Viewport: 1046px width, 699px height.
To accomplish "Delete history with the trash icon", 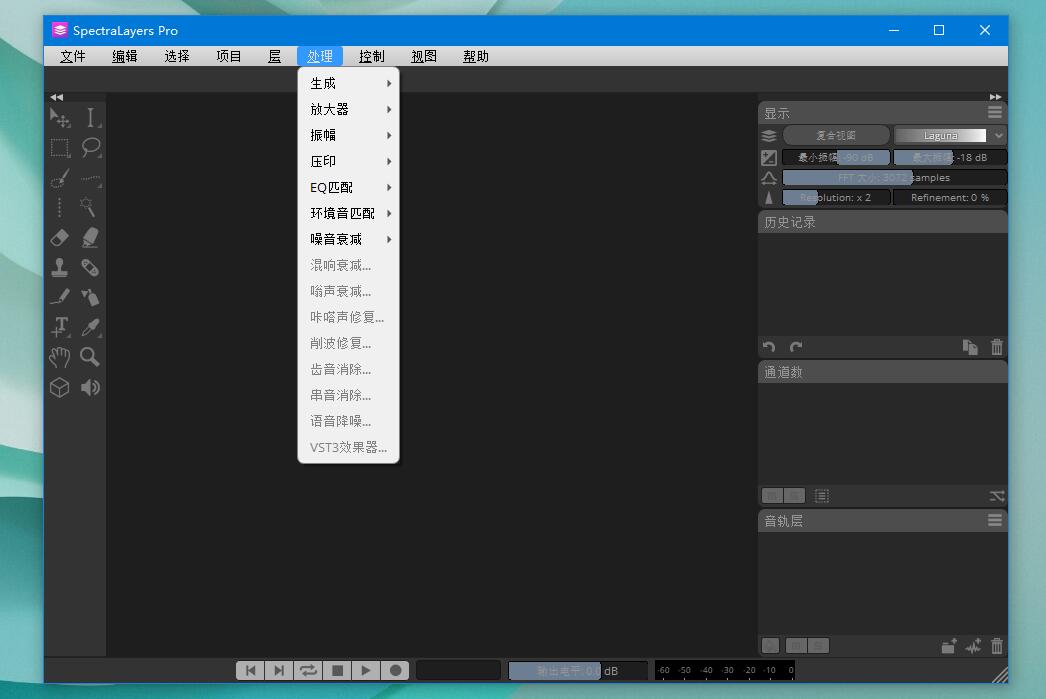I will [x=997, y=347].
